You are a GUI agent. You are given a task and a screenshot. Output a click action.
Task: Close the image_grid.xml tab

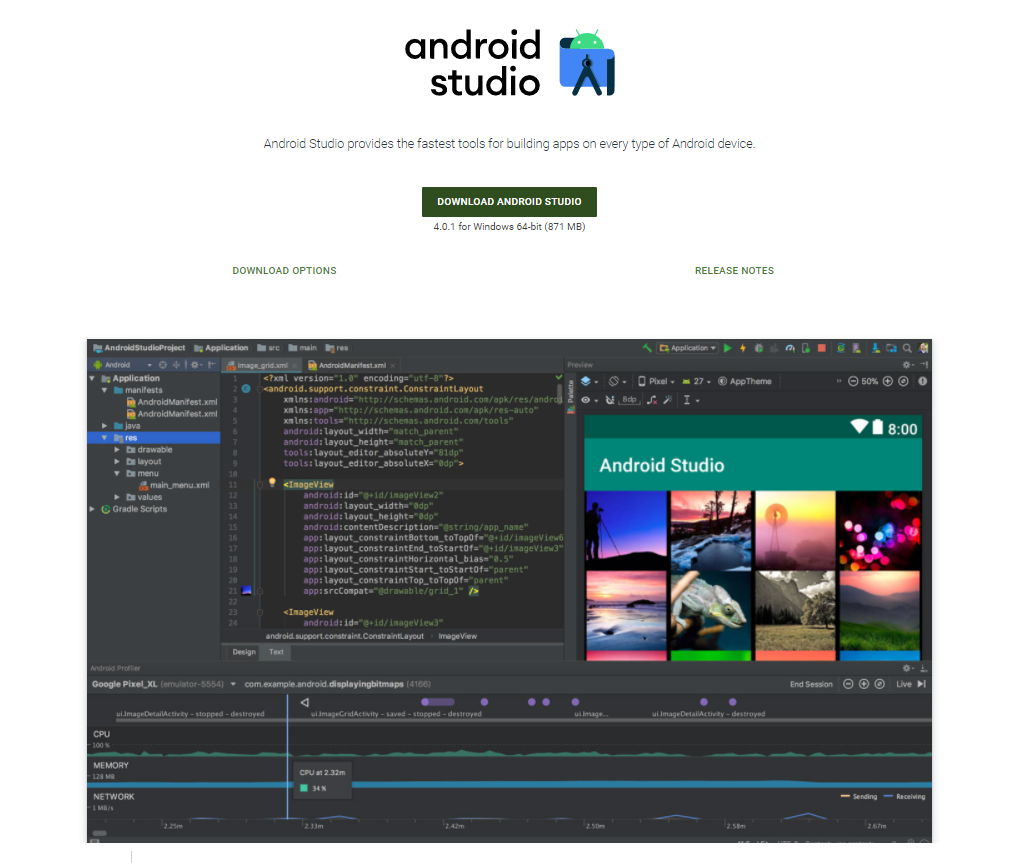[x=295, y=366]
